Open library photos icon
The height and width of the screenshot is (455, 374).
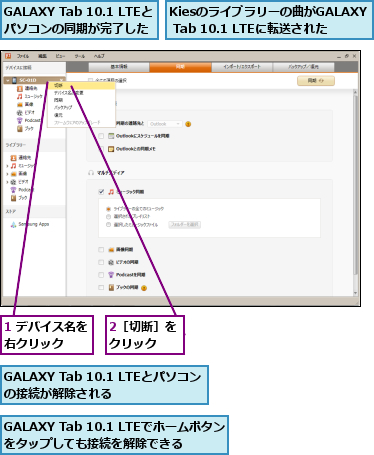click(13, 174)
